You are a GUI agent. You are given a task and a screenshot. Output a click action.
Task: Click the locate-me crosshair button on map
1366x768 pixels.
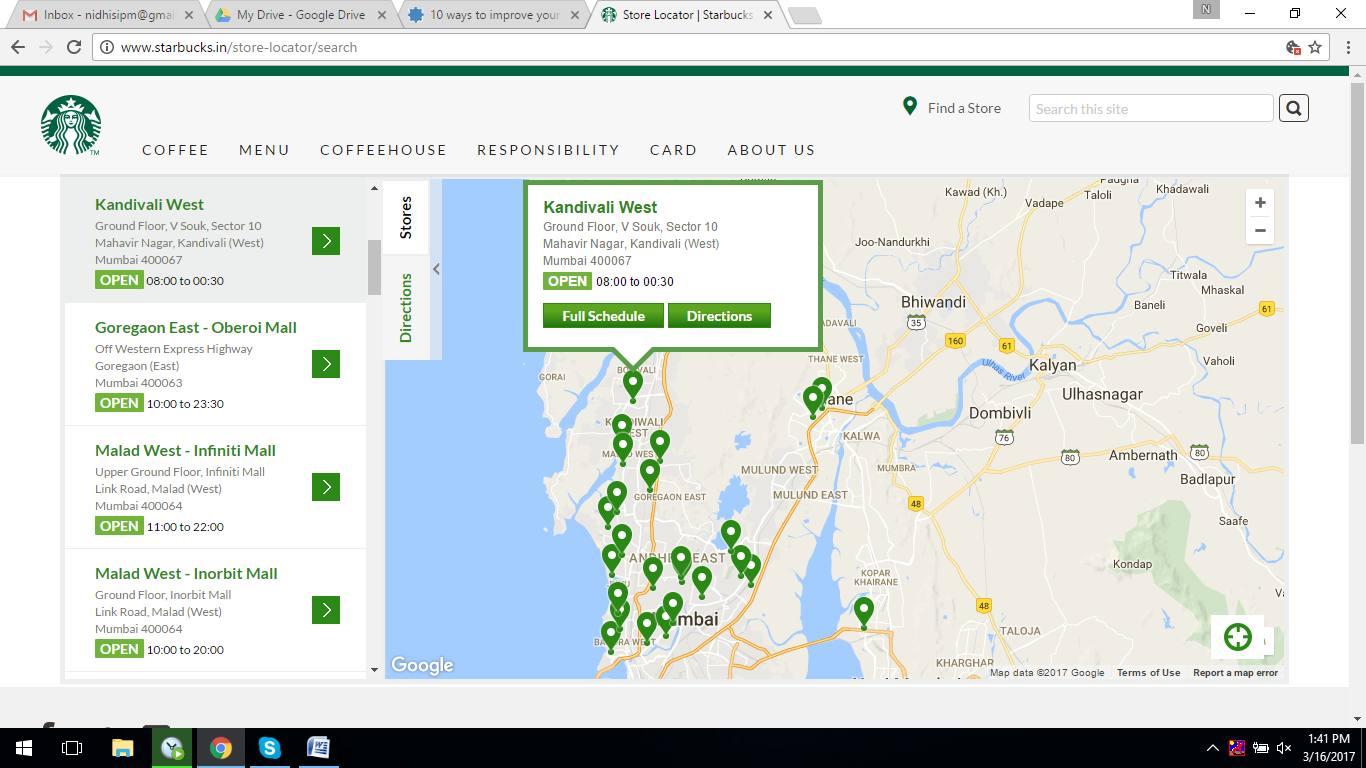point(1238,636)
